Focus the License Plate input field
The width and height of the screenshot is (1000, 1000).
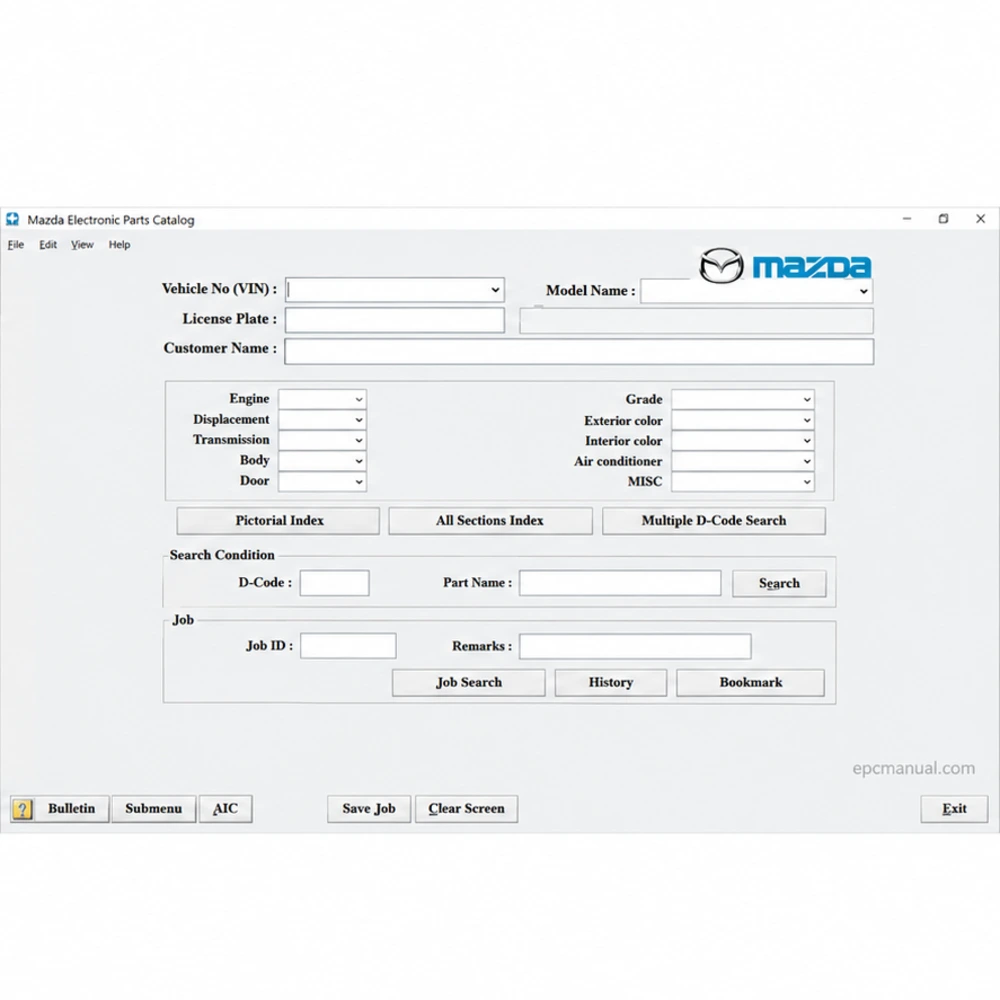coord(395,320)
